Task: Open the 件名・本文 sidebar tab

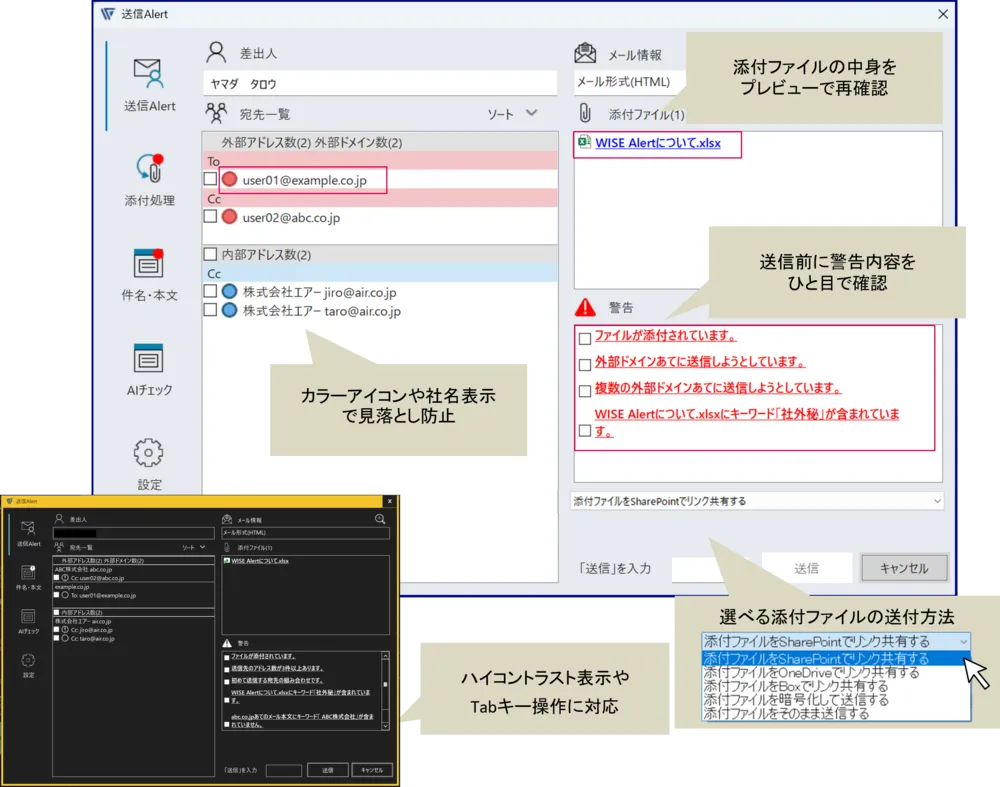Action: [x=149, y=275]
